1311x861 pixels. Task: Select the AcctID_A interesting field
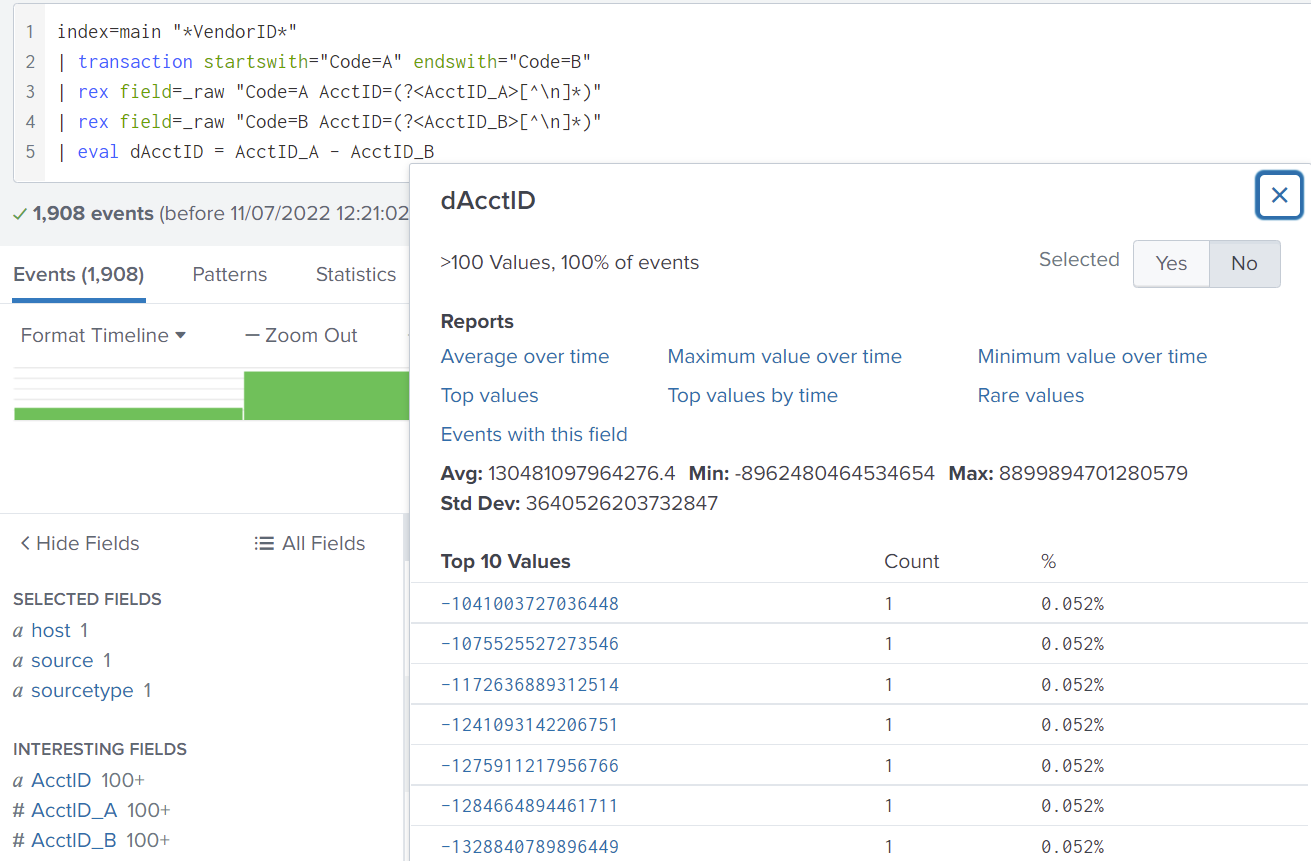coord(74,810)
